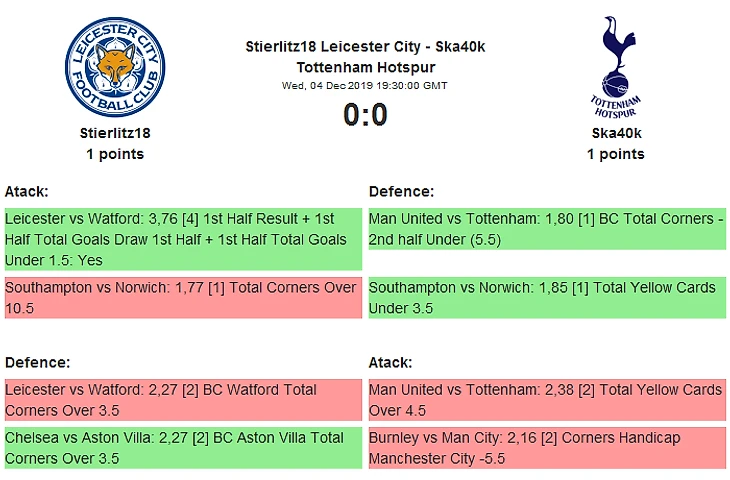Select Man United vs Tottenham 1,80 corners bet
Image resolution: width=730 pixels, height=480 pixels.
[546, 229]
